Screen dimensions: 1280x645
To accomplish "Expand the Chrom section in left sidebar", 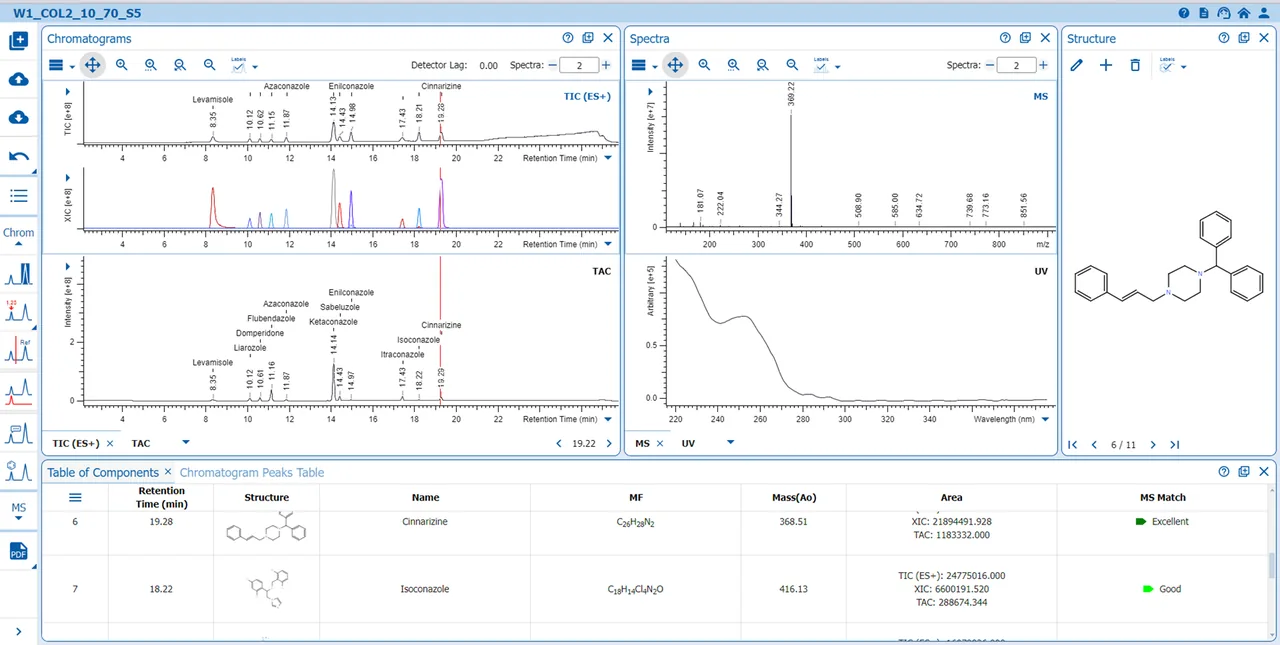I will point(18,237).
